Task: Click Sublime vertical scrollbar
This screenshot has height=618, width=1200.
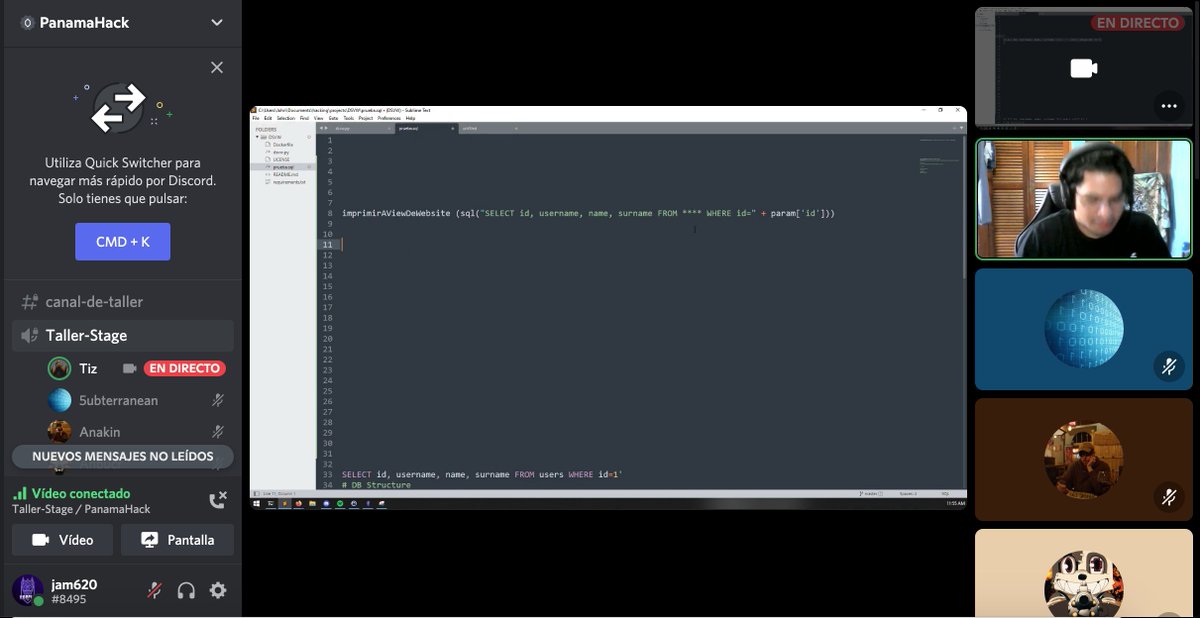Action: click(x=964, y=205)
